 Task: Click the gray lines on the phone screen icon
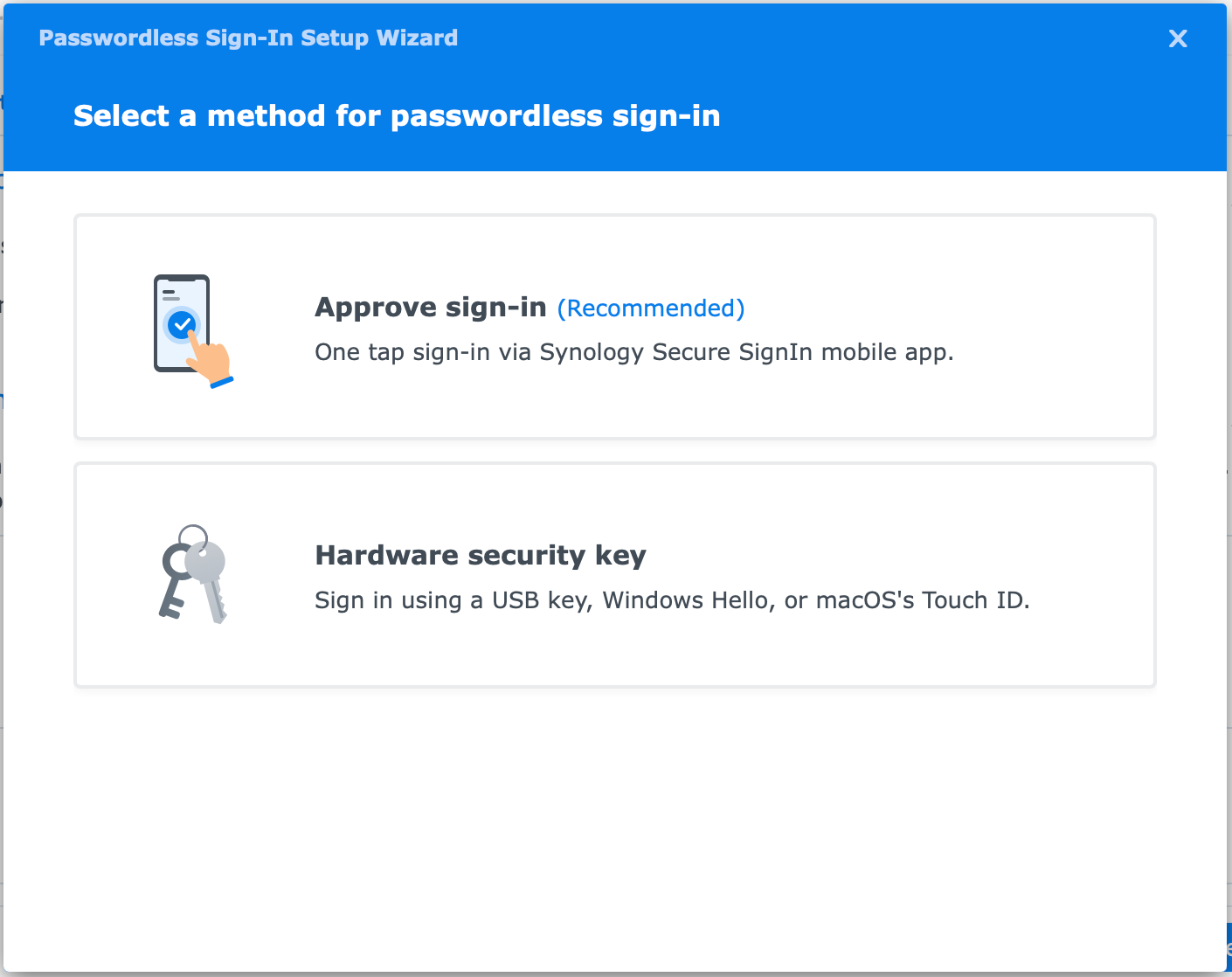click(170, 294)
